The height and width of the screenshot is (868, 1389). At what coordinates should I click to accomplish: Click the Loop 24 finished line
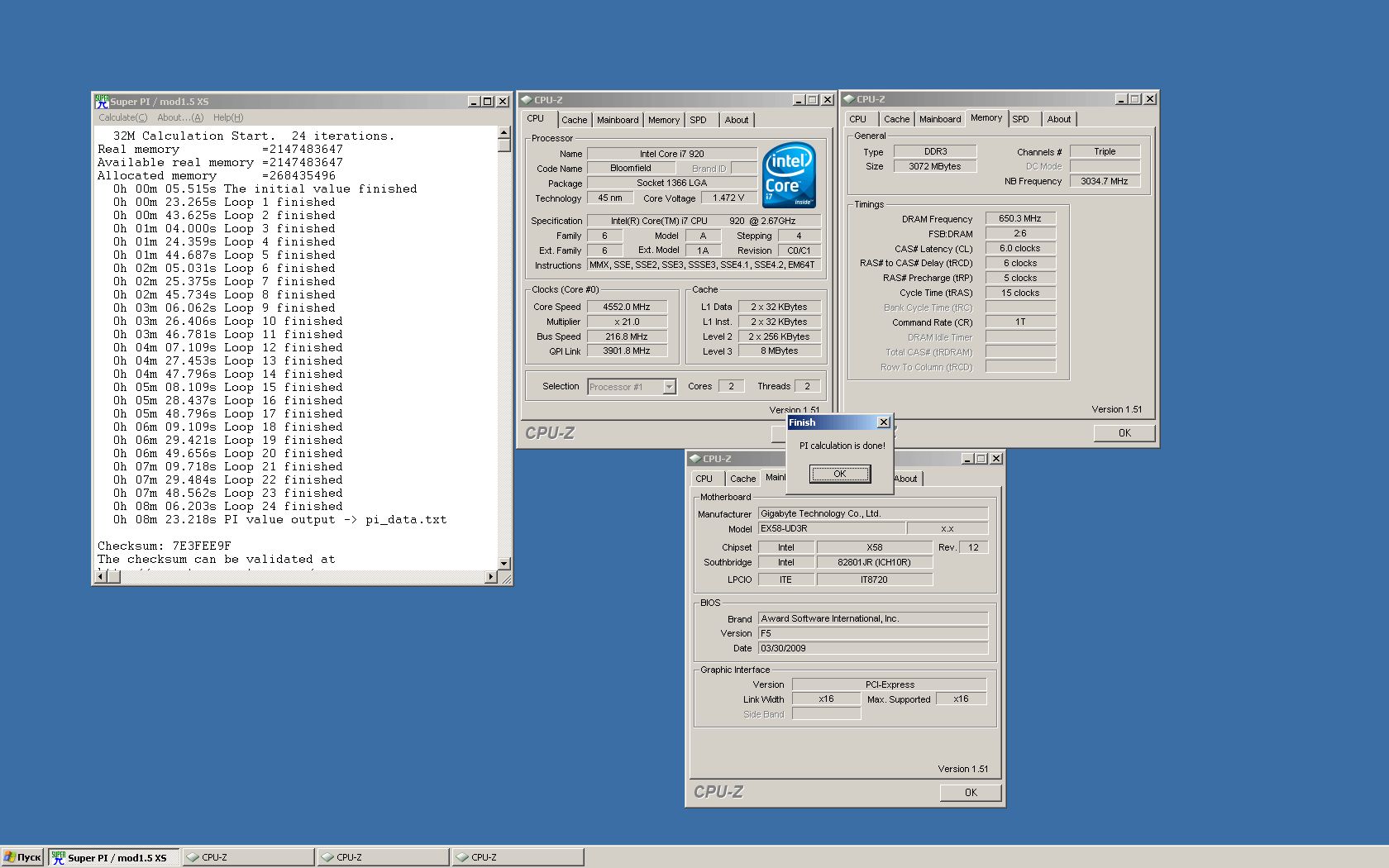click(227, 507)
